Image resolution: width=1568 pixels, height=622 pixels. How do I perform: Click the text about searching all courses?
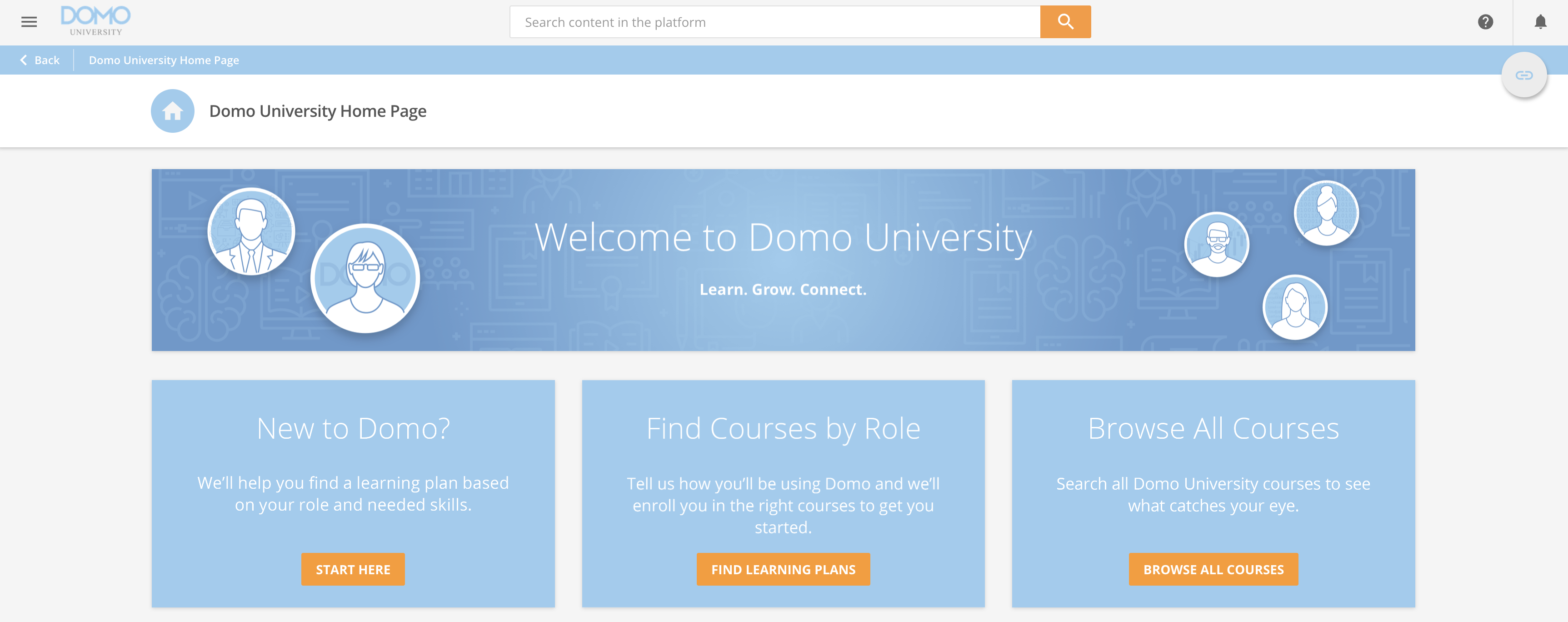1214,494
